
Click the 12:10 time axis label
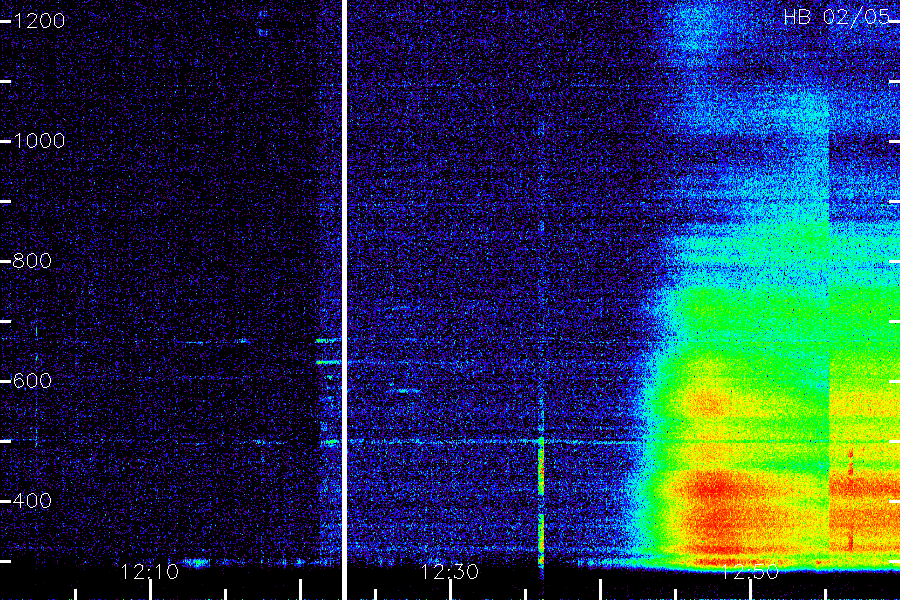[x=150, y=571]
